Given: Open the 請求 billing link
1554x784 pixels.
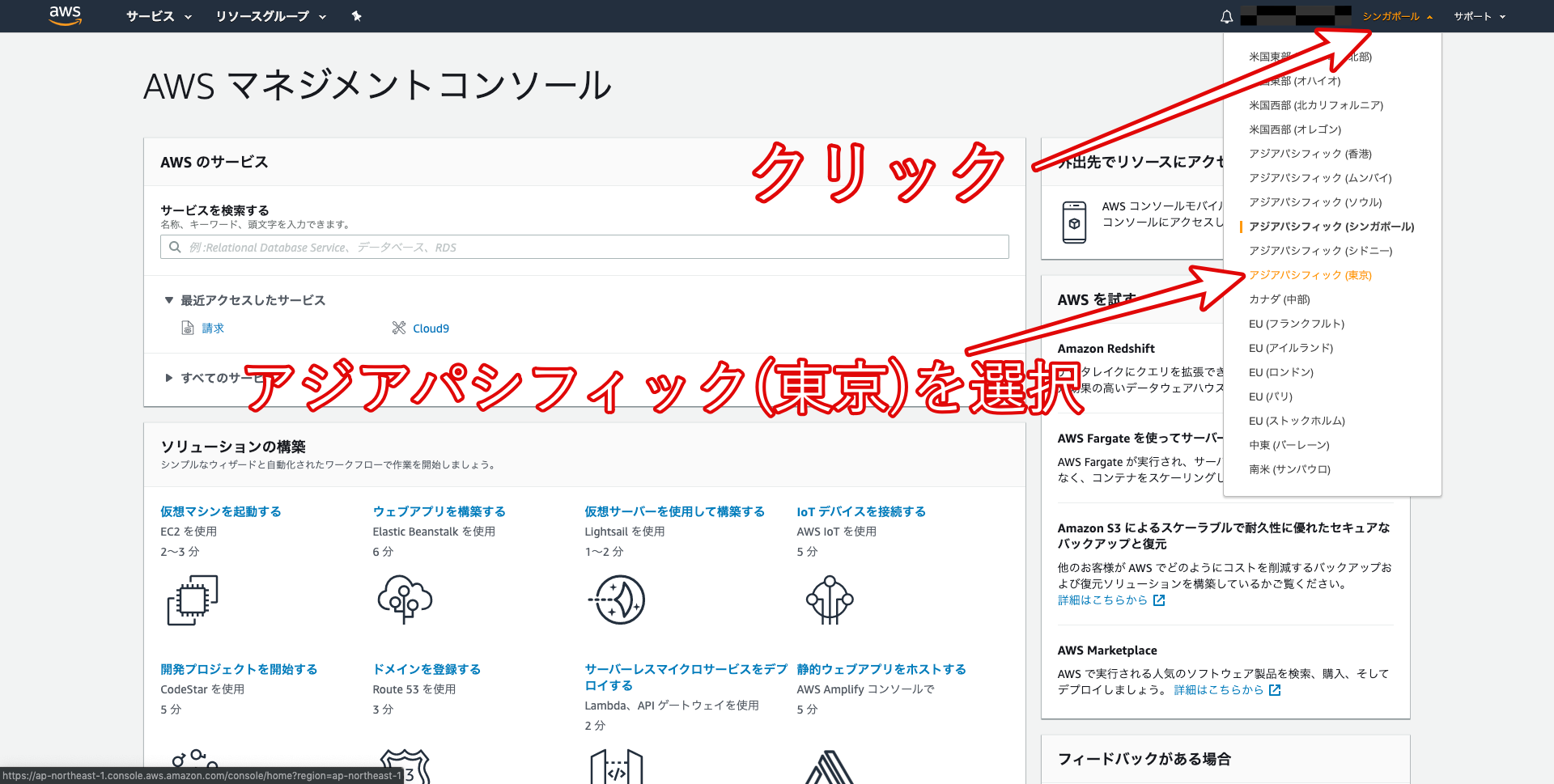Looking at the screenshot, I should [x=213, y=328].
